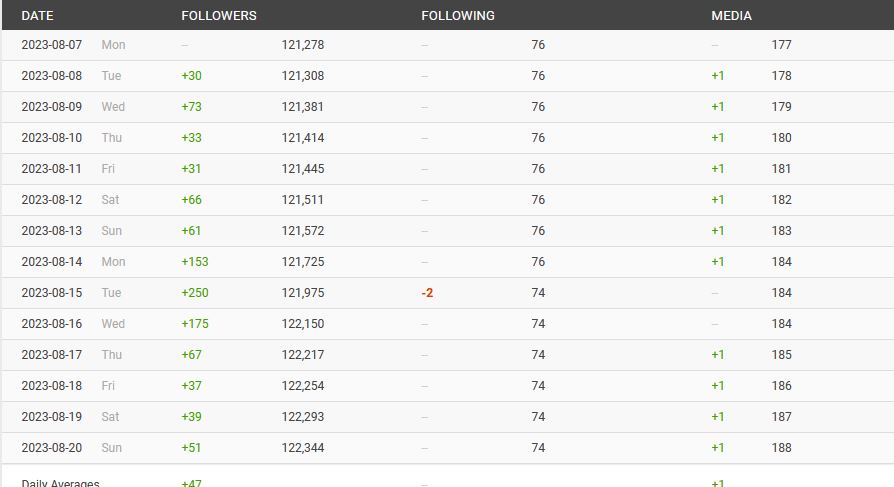This screenshot has width=894, height=487.
Task: Click the 2023-08-17 date cell
Action: point(52,355)
